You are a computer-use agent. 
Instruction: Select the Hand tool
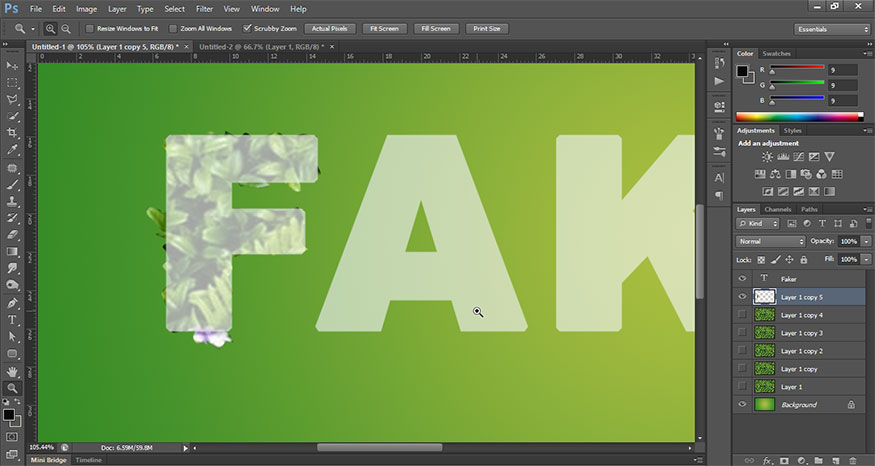(13, 371)
